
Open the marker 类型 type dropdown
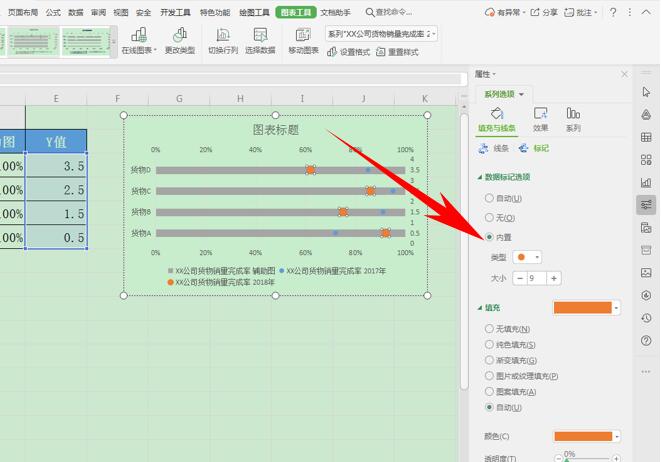coord(527,257)
